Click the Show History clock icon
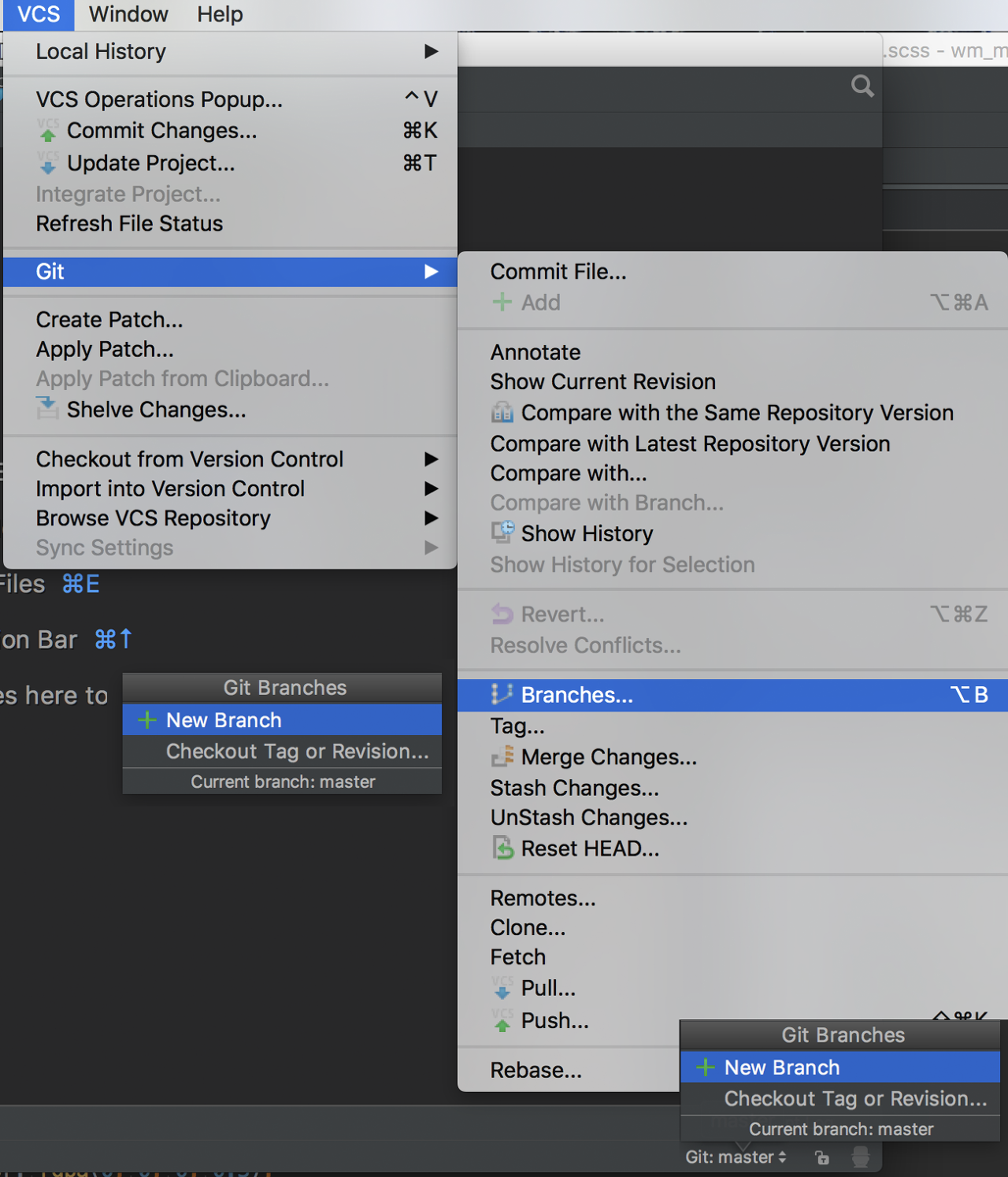 (x=502, y=533)
